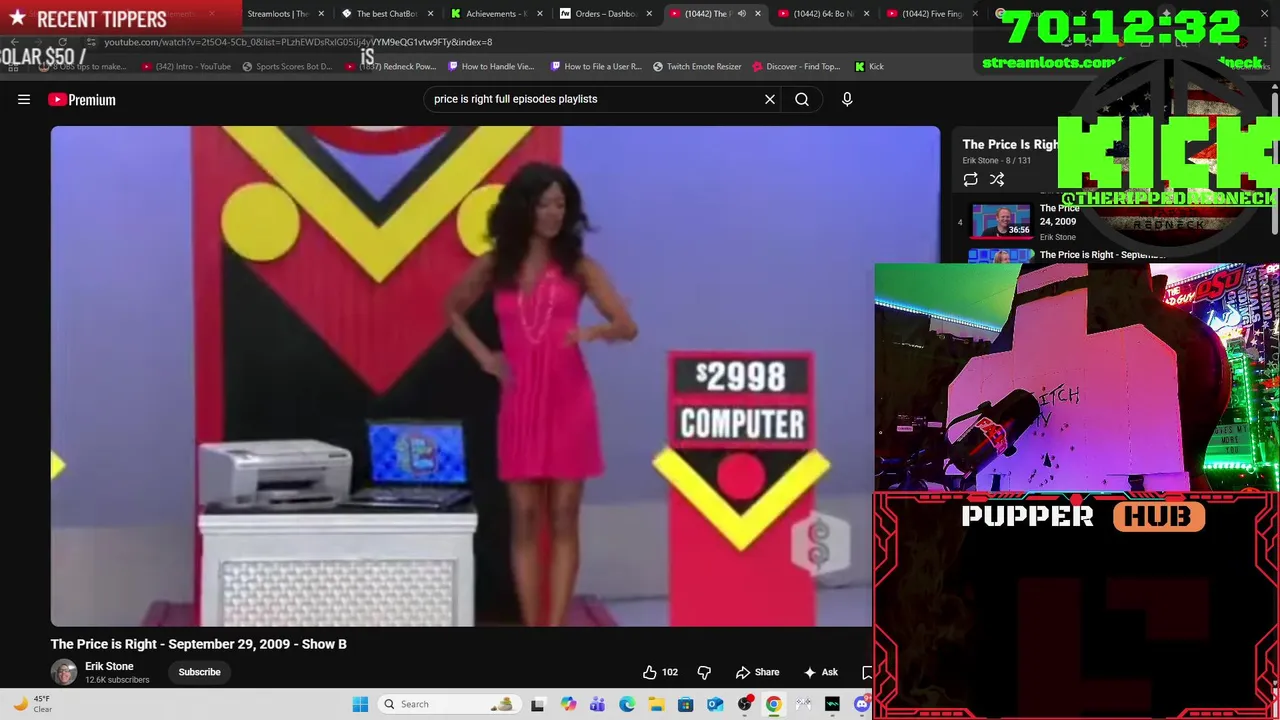
Task: Open File Explorer from taskbar
Action: 656,704
